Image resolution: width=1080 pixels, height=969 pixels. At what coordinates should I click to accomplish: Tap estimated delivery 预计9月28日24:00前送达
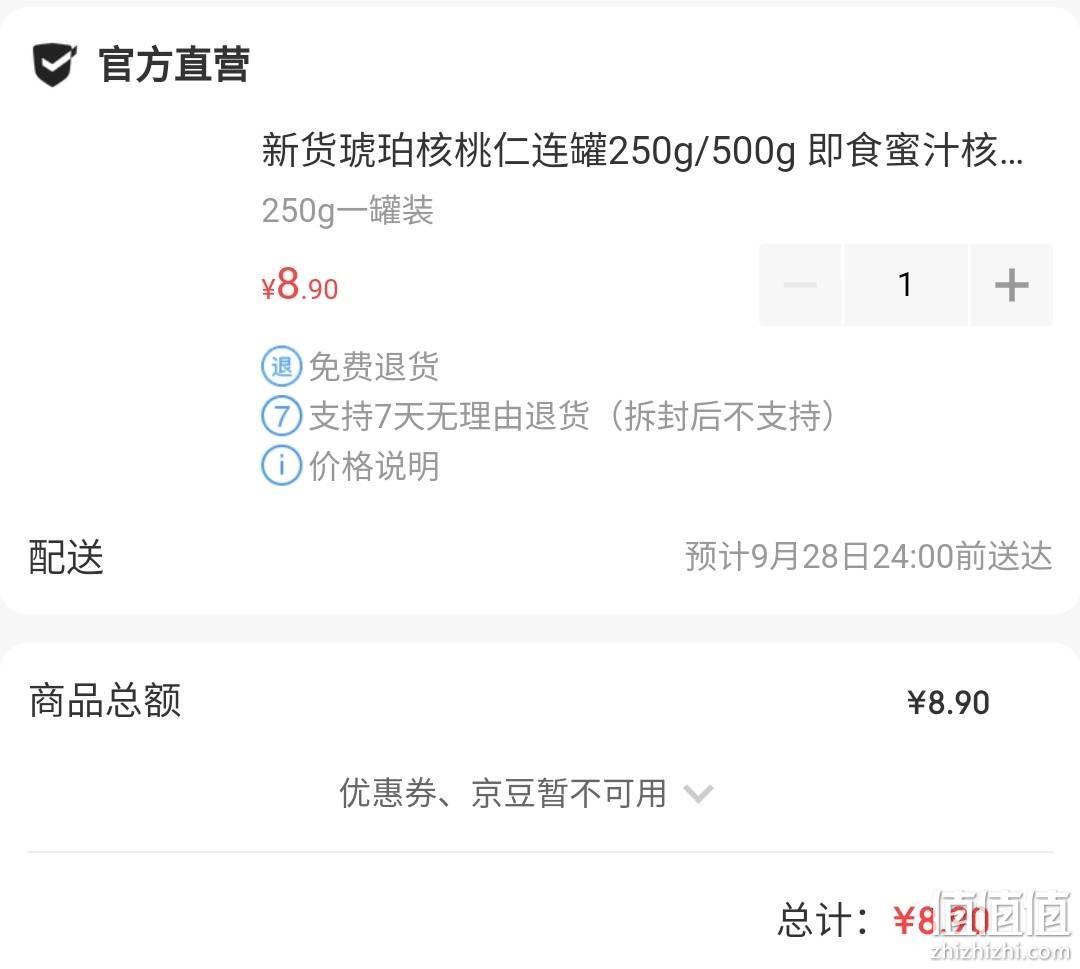click(x=869, y=556)
